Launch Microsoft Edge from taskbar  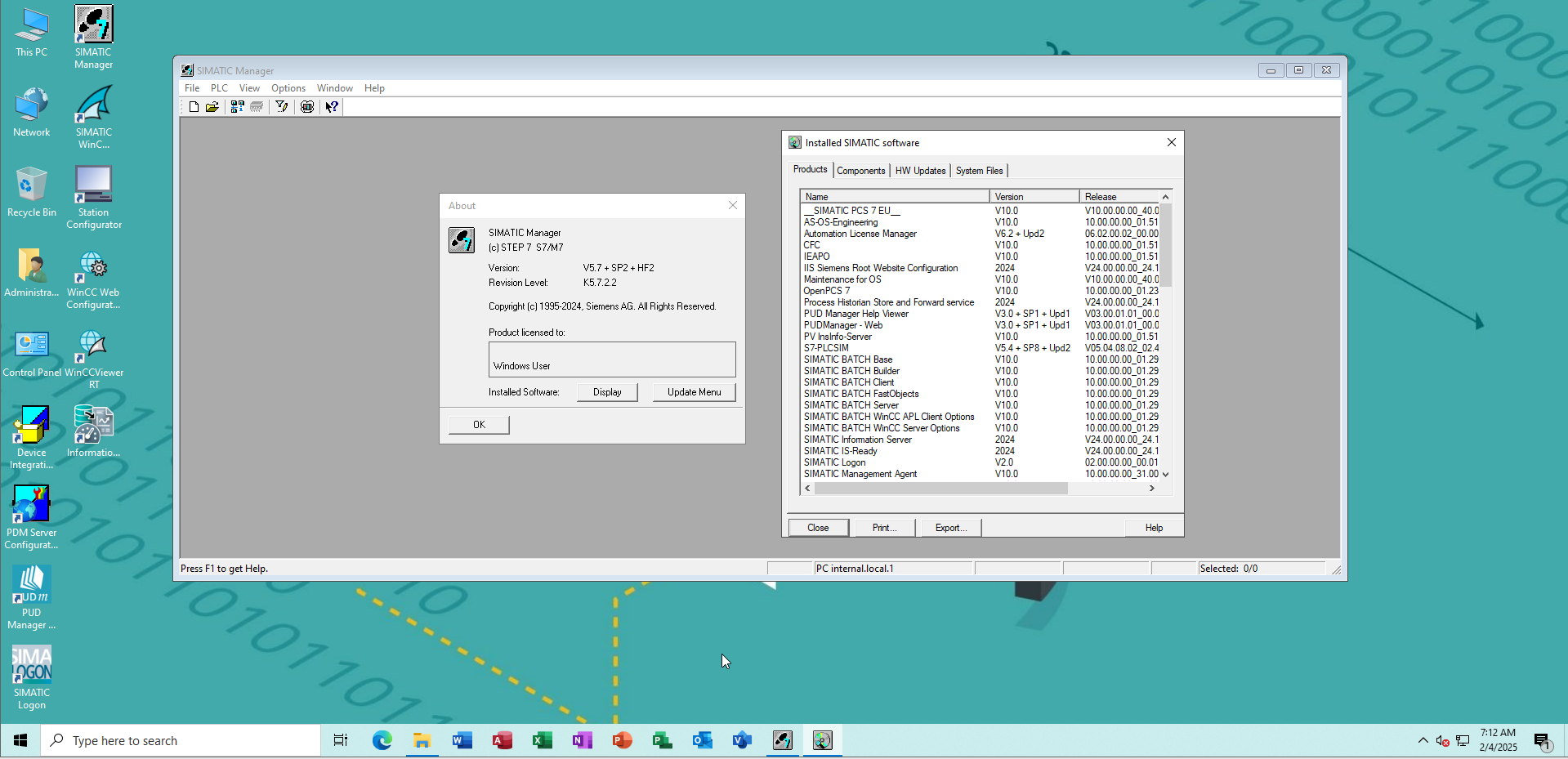[x=382, y=740]
